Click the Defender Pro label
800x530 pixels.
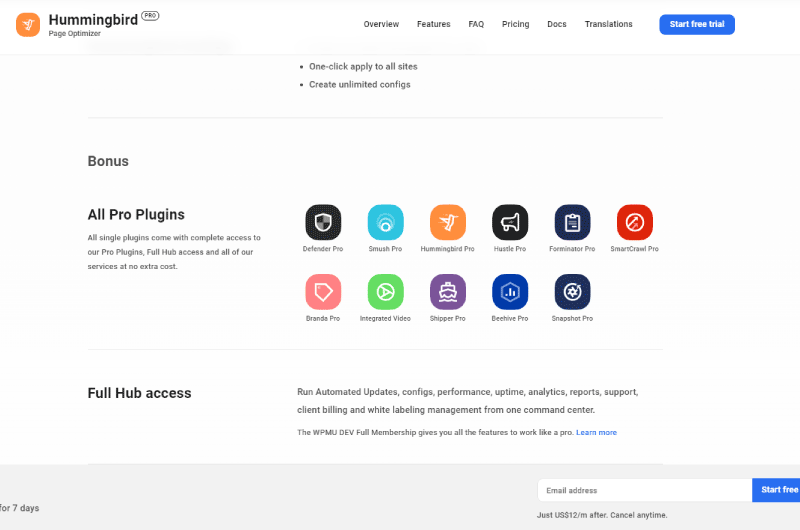(x=323, y=249)
